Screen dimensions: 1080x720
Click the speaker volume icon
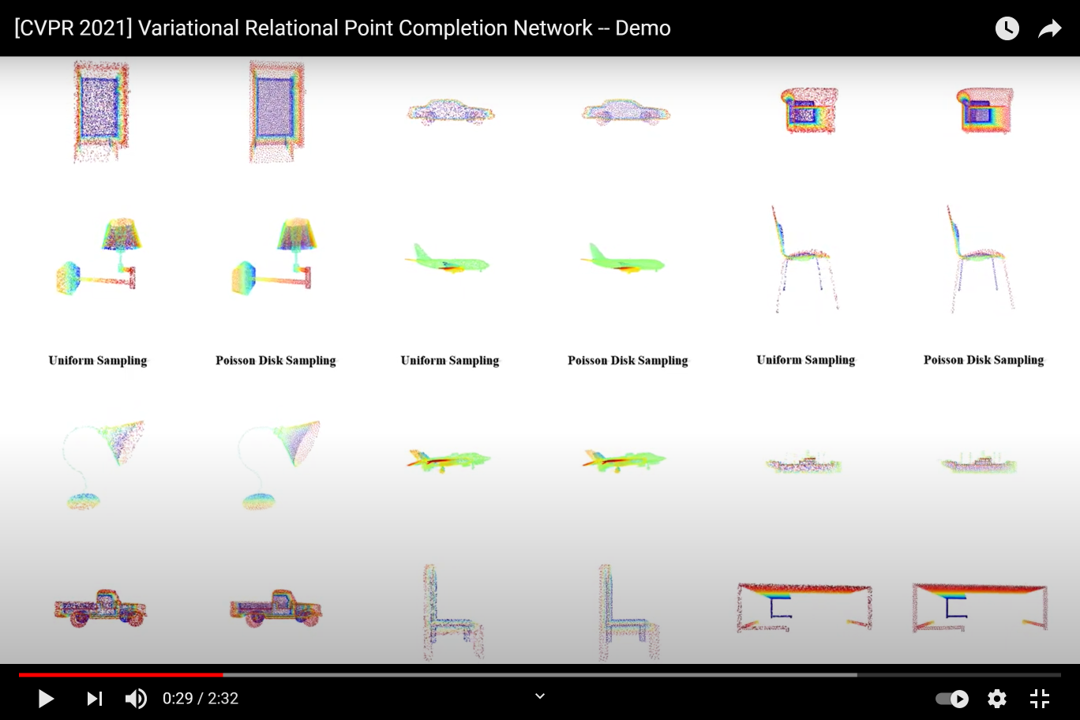click(135, 698)
